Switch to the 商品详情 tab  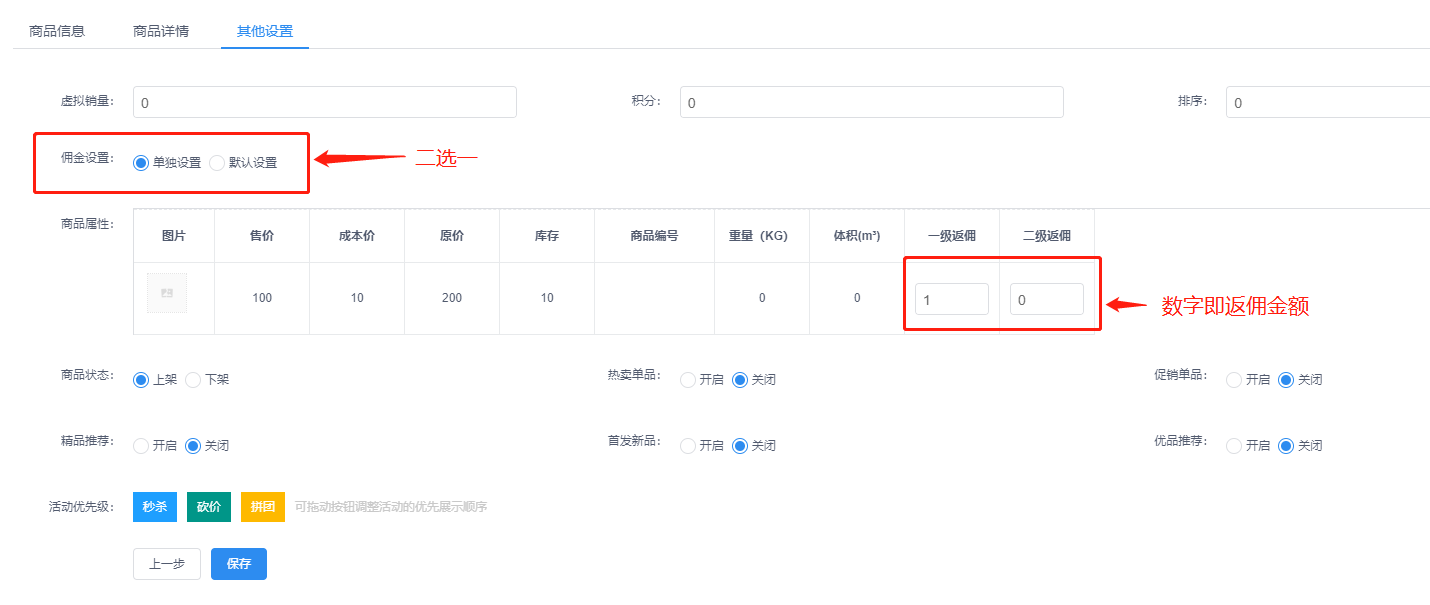point(161,31)
